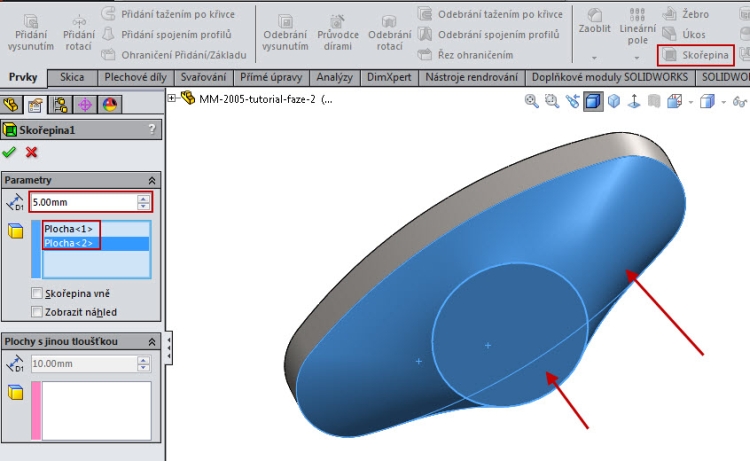Click Previous view icon
This screenshot has height=461, width=750.
(x=573, y=101)
